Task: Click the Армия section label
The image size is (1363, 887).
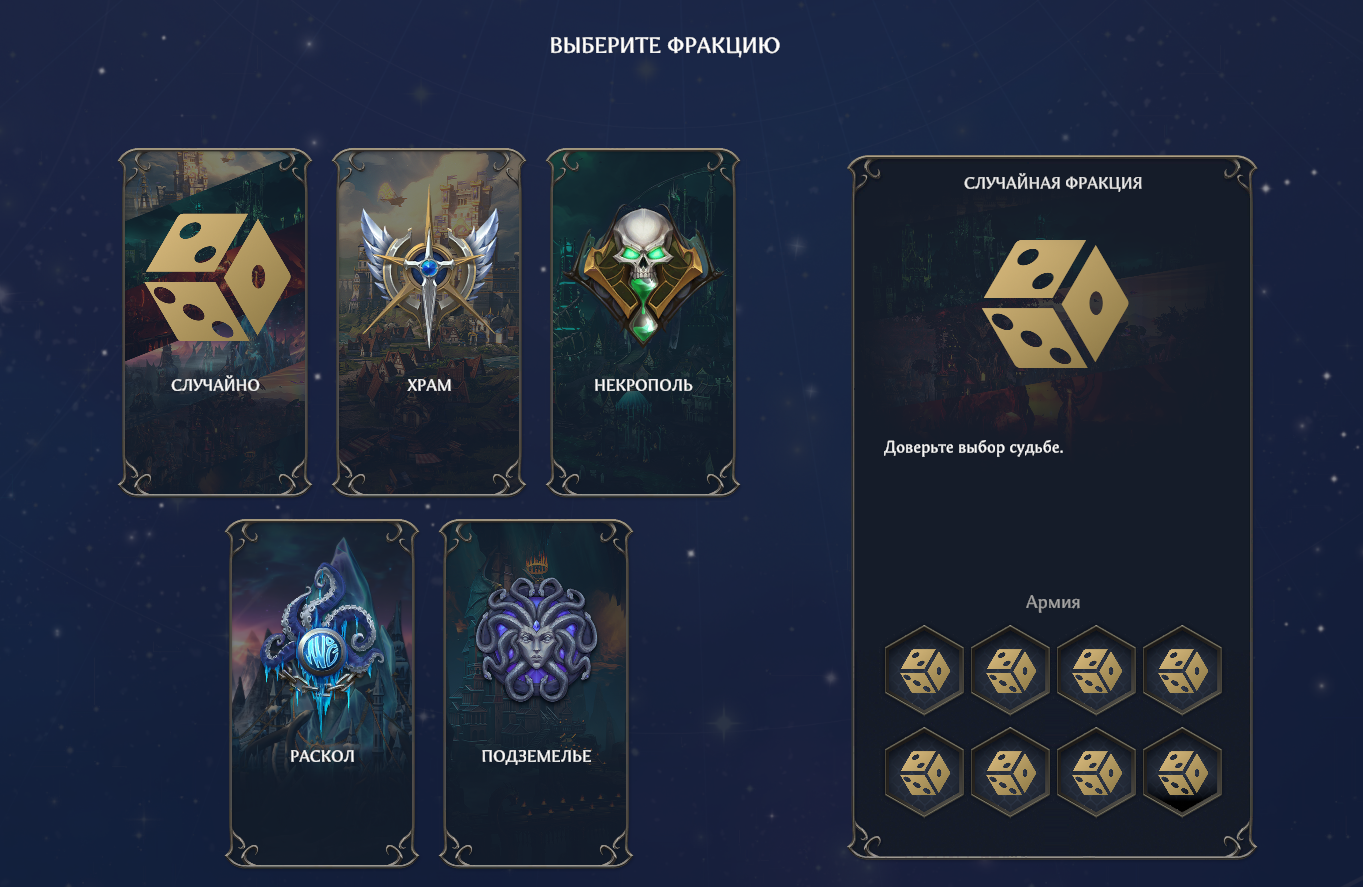Action: [x=1053, y=602]
